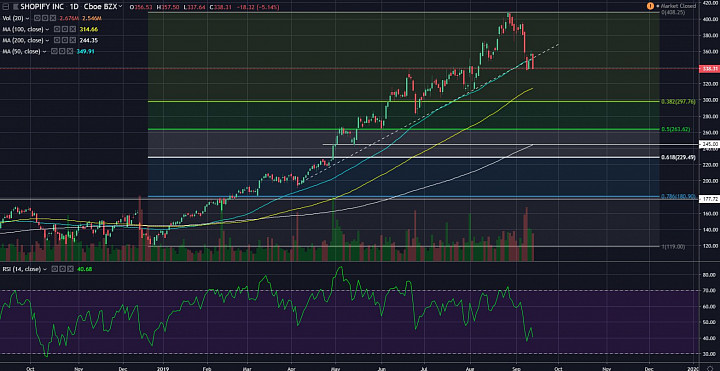Remove the MA (200, close) indicator
The width and height of the screenshot is (720, 371).
[x=73, y=40]
